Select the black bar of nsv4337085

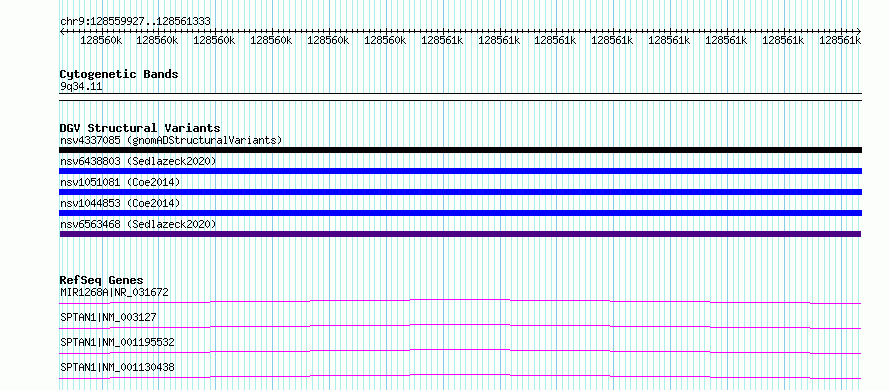point(460,150)
